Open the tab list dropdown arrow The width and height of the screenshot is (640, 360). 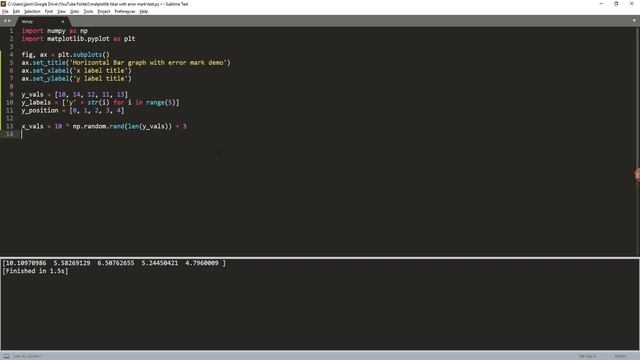634,20
